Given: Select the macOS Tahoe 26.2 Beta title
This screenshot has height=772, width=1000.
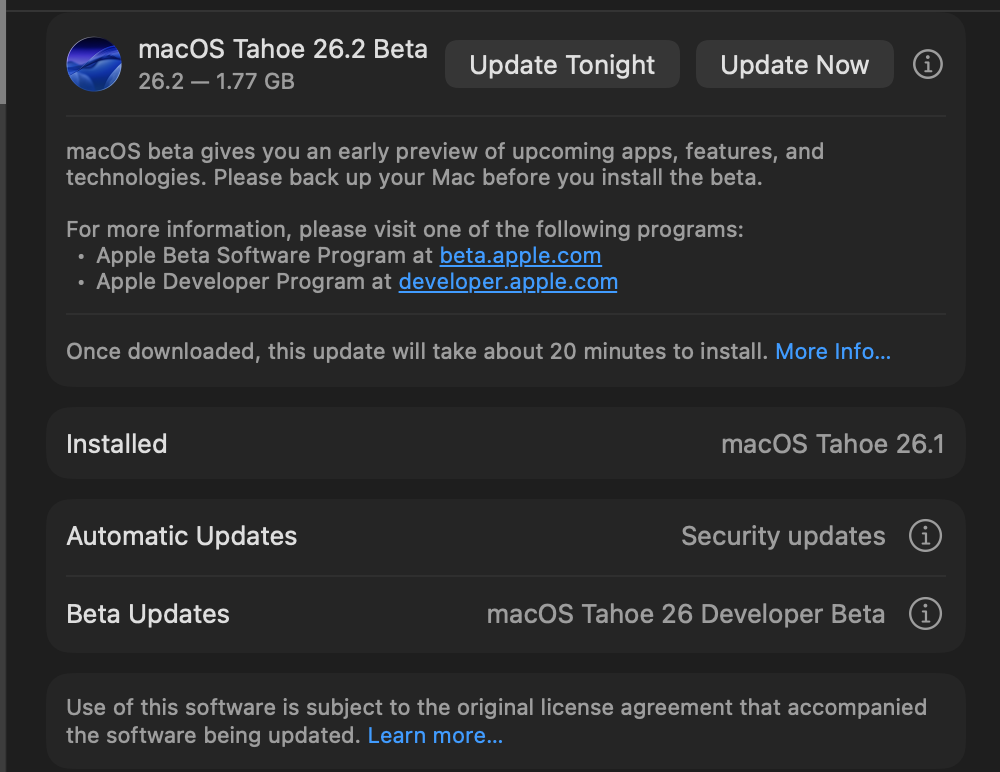Looking at the screenshot, I should pos(283,49).
